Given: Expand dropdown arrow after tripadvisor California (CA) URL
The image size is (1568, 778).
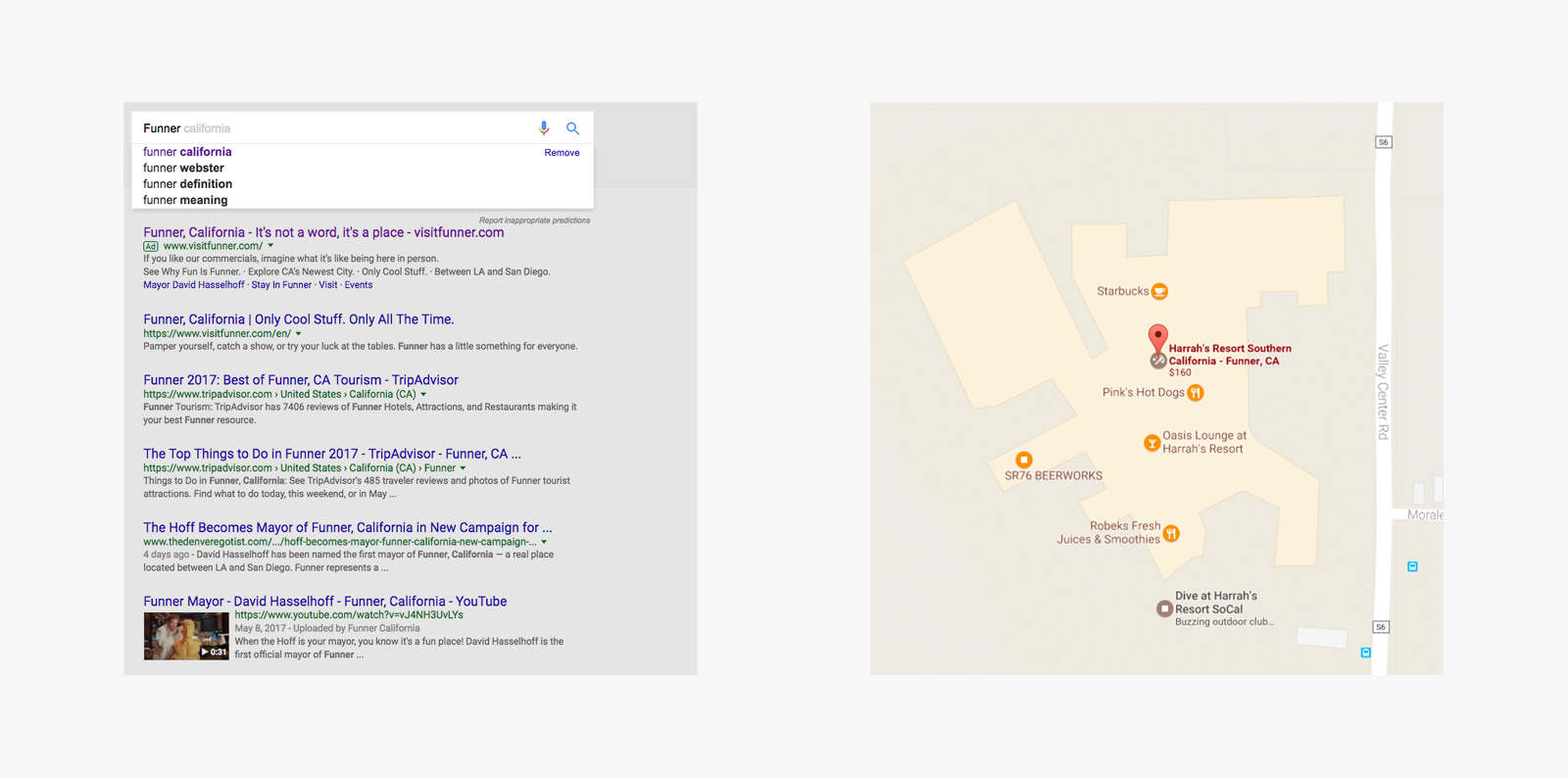Looking at the screenshot, I should (x=423, y=395).
